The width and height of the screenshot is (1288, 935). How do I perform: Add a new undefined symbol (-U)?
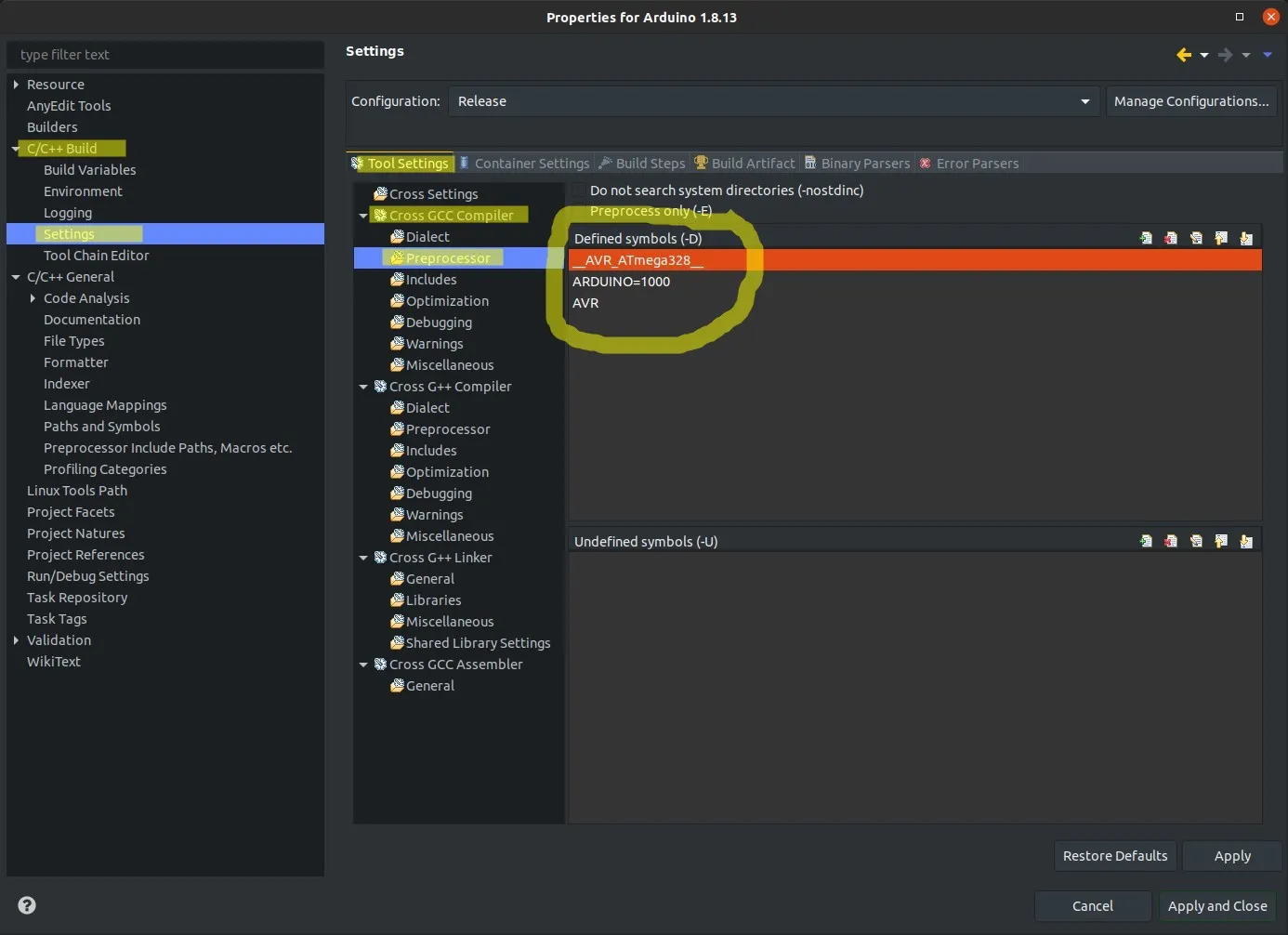pos(1146,542)
